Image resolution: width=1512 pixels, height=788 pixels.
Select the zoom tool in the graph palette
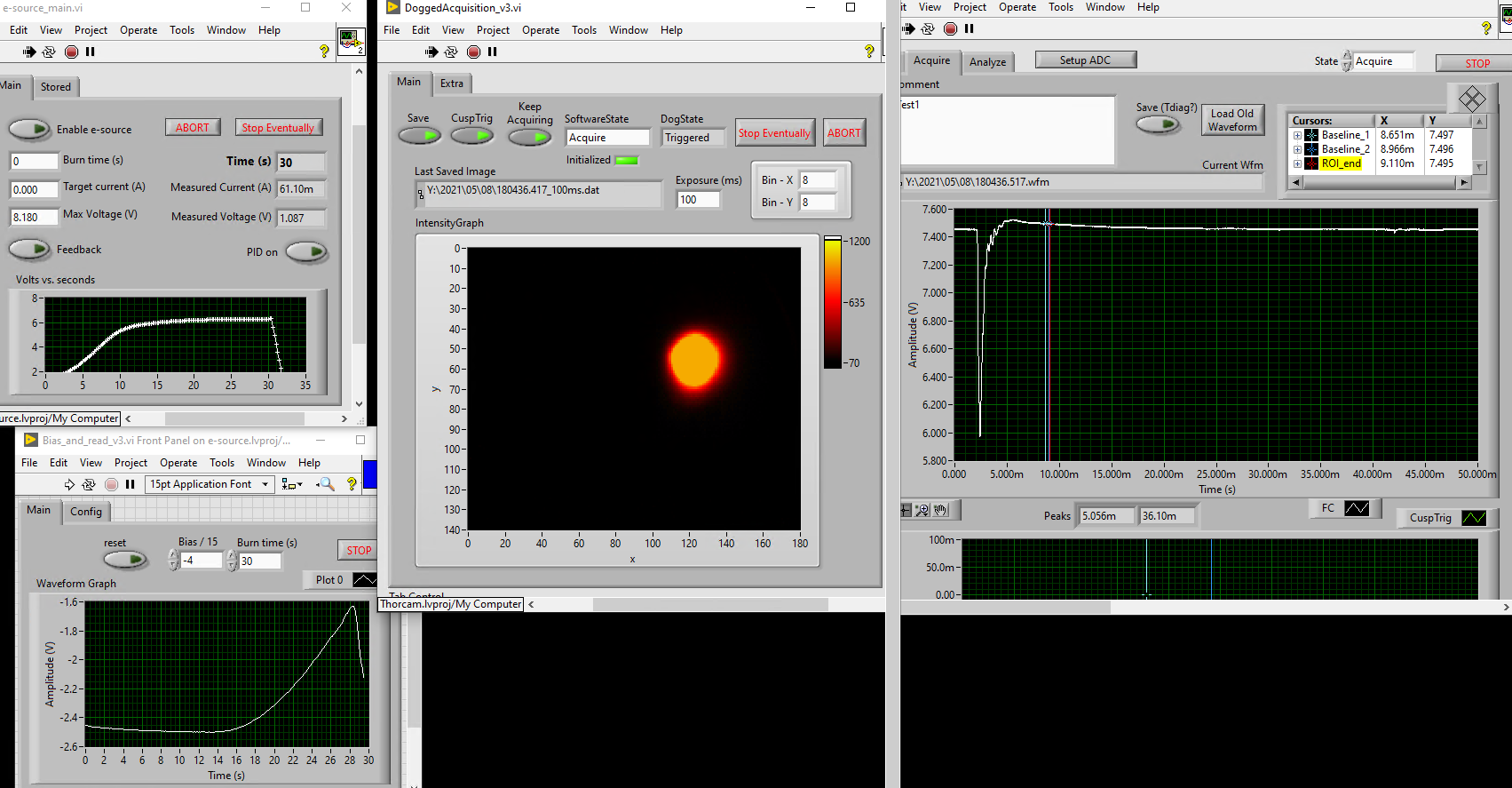pyautogui.click(x=923, y=510)
